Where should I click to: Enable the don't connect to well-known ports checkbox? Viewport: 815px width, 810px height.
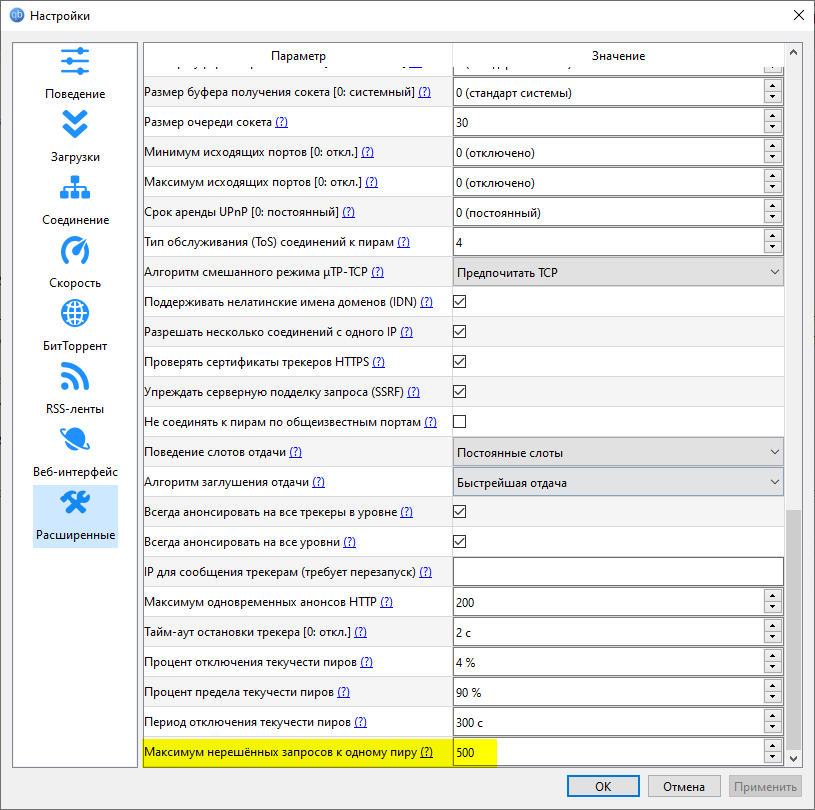click(x=460, y=422)
